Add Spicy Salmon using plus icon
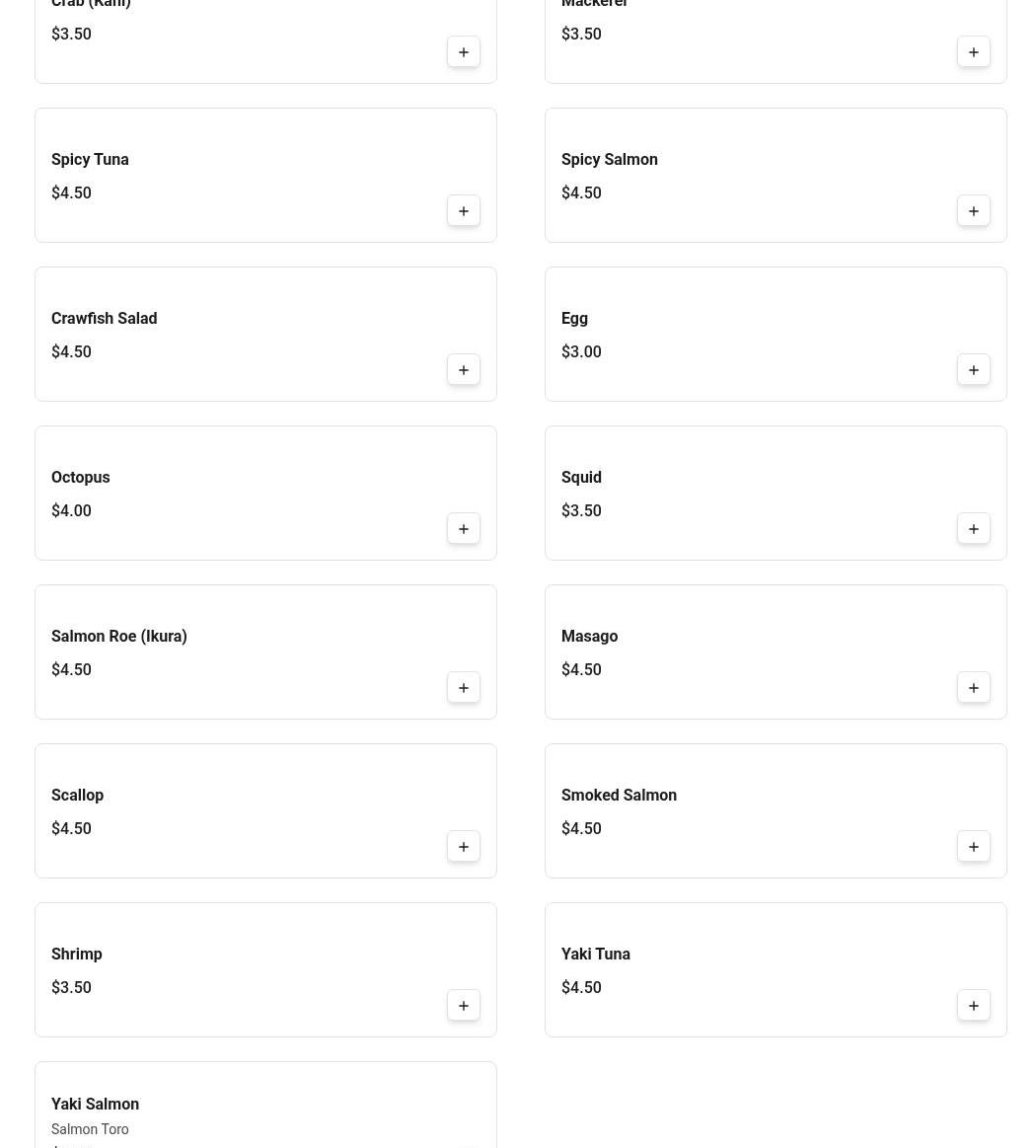 [974, 211]
